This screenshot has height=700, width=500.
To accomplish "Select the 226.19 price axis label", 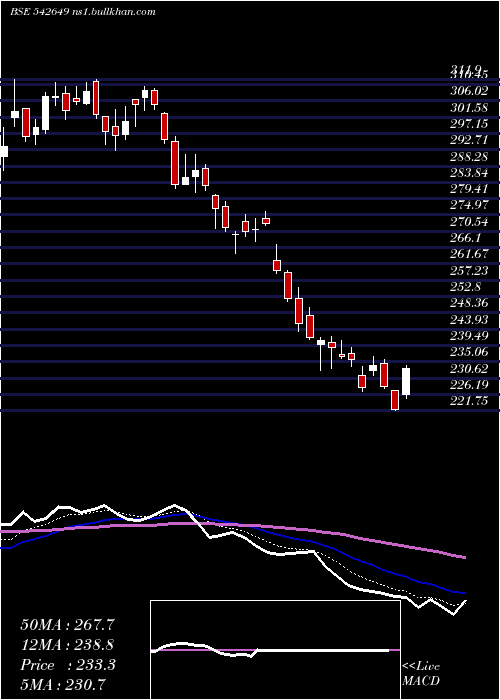I will (468, 384).
